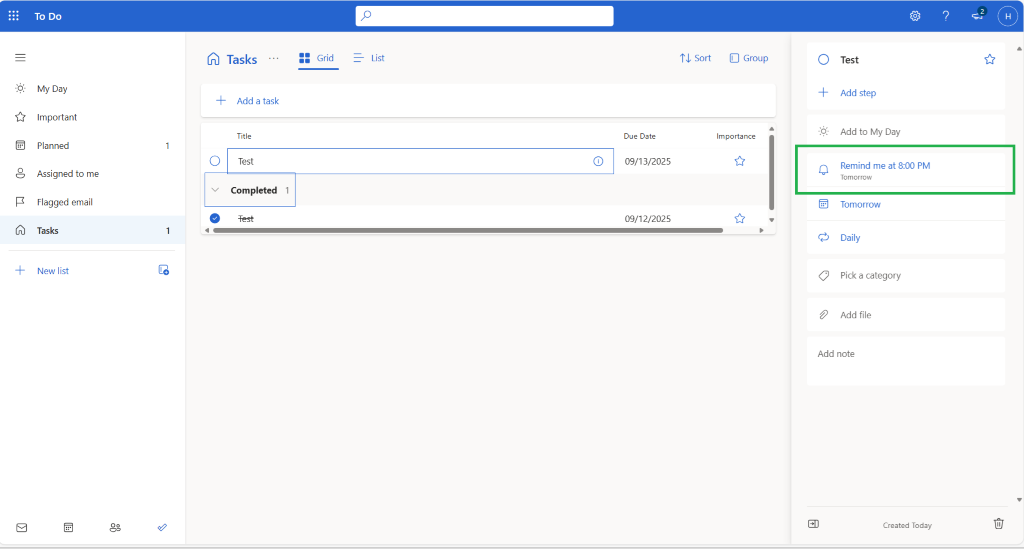Click Add to My Day
The width and height of the screenshot is (1024, 549).
pos(905,131)
